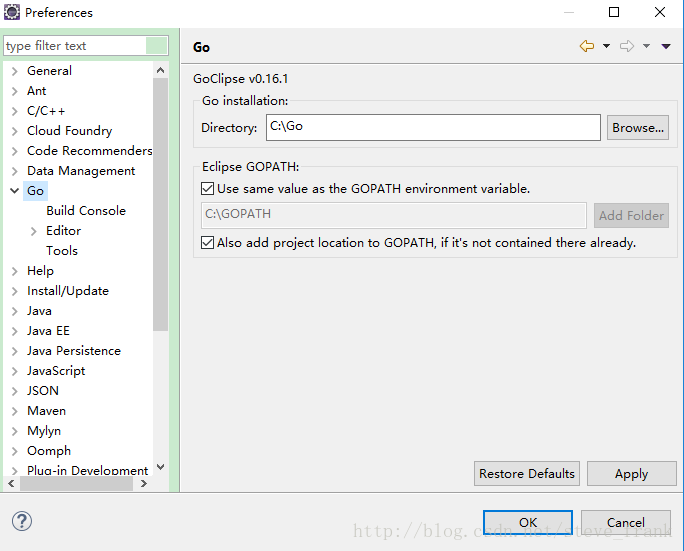Screen dimensions: 684x551
Task: Select the Go preference category
Action: click(x=35, y=191)
